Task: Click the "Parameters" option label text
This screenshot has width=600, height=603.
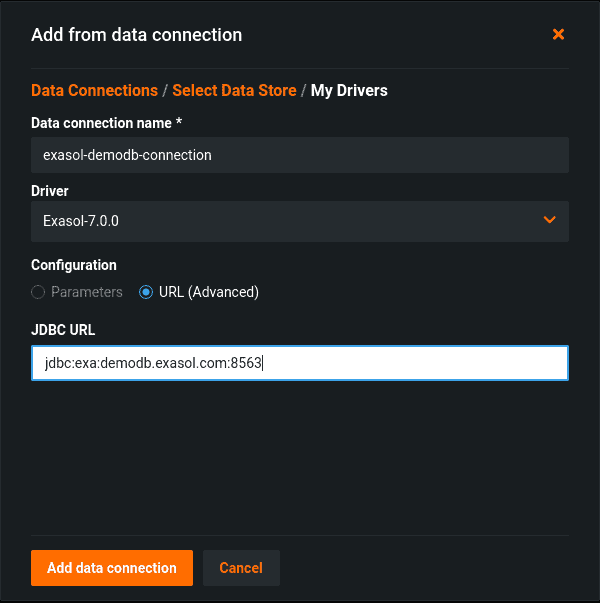Action: [x=87, y=292]
